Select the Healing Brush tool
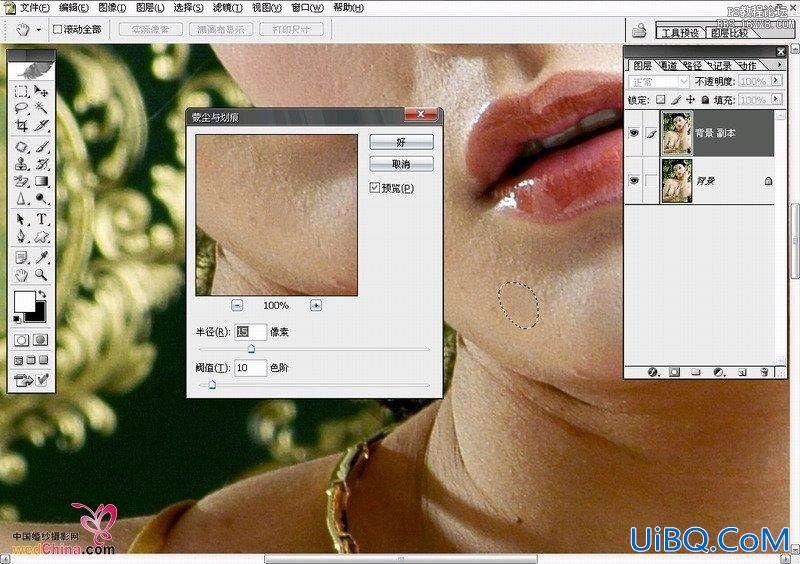 tap(21, 148)
